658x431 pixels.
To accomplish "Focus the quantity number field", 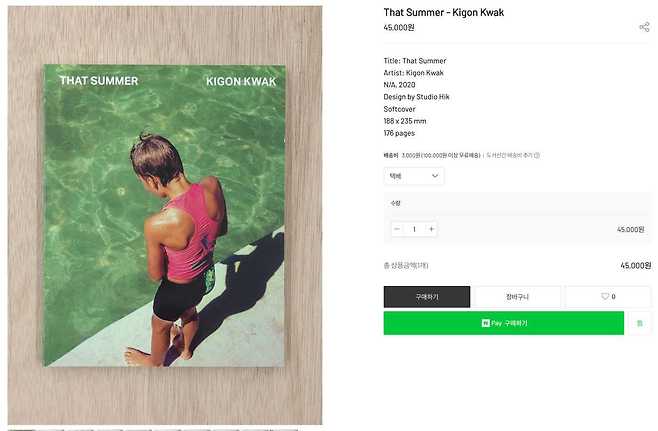I will coord(414,229).
